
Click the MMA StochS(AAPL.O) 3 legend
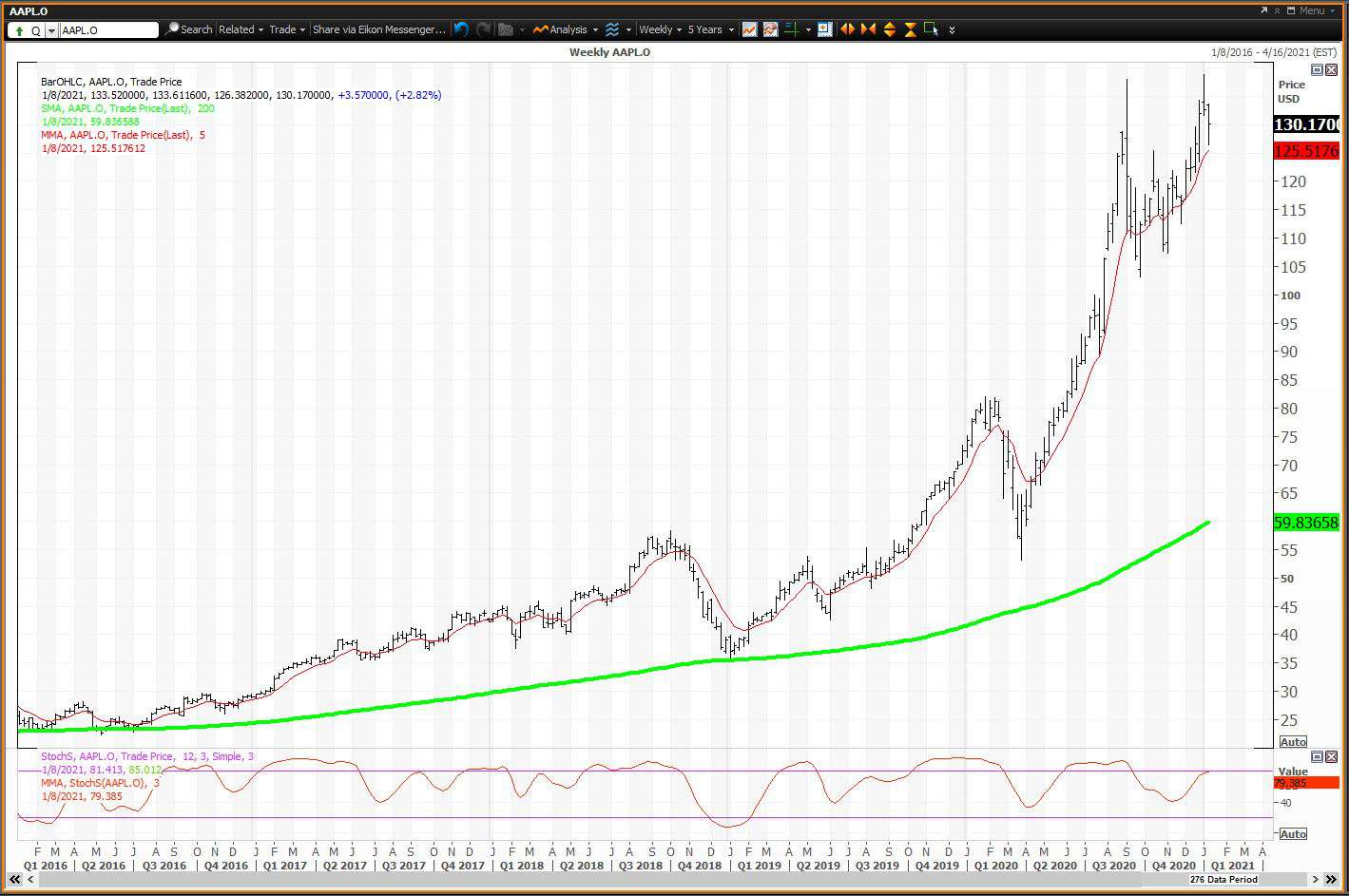click(100, 783)
